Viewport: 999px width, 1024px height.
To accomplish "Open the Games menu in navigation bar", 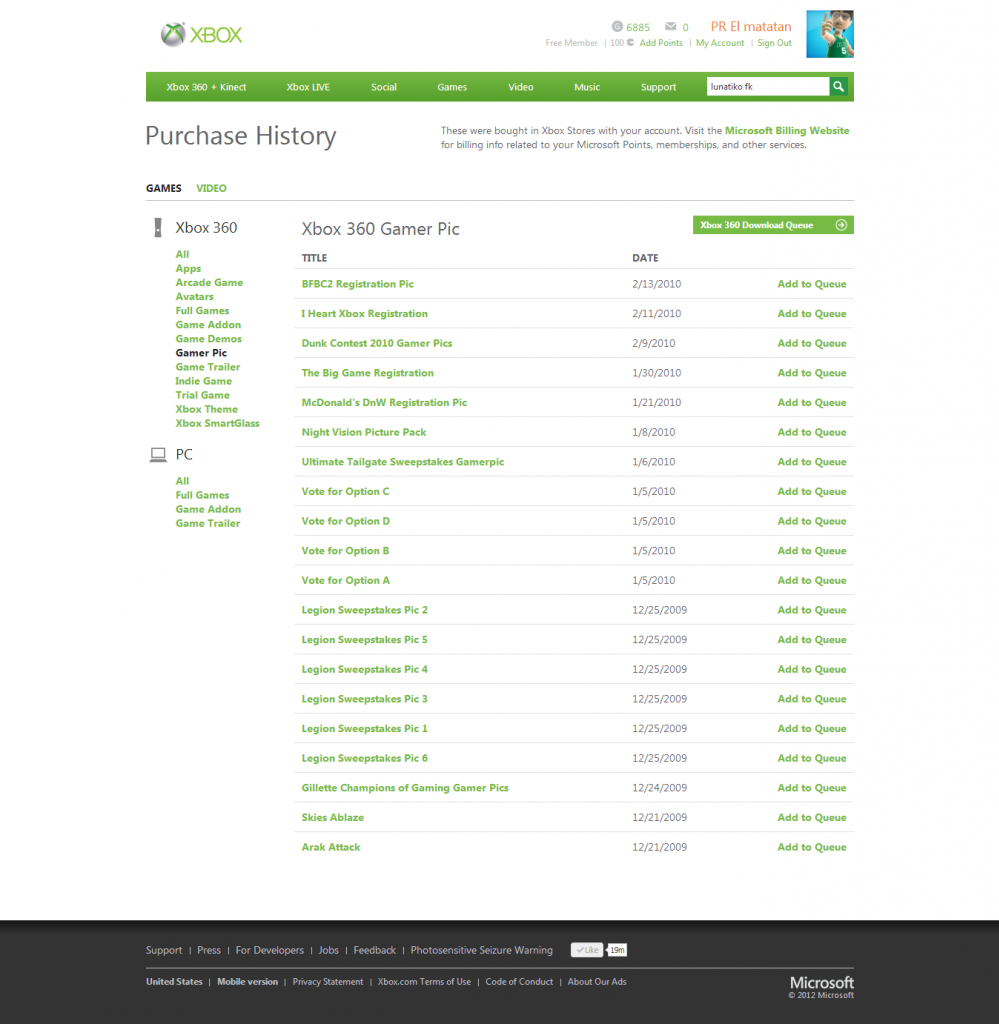I will pyautogui.click(x=452, y=87).
